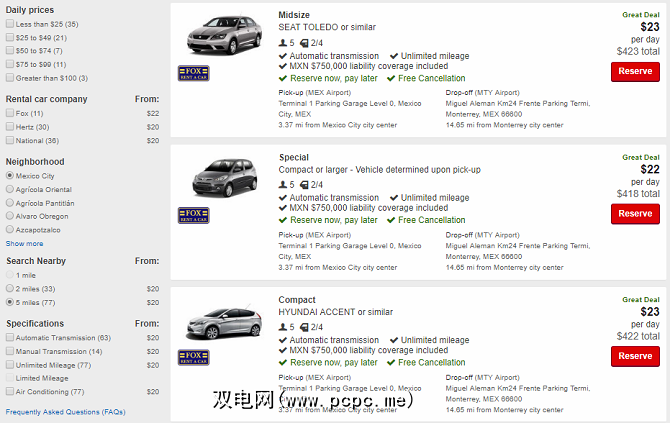Filter by Hertz rental company
The image size is (670, 423).
coord(10,126)
